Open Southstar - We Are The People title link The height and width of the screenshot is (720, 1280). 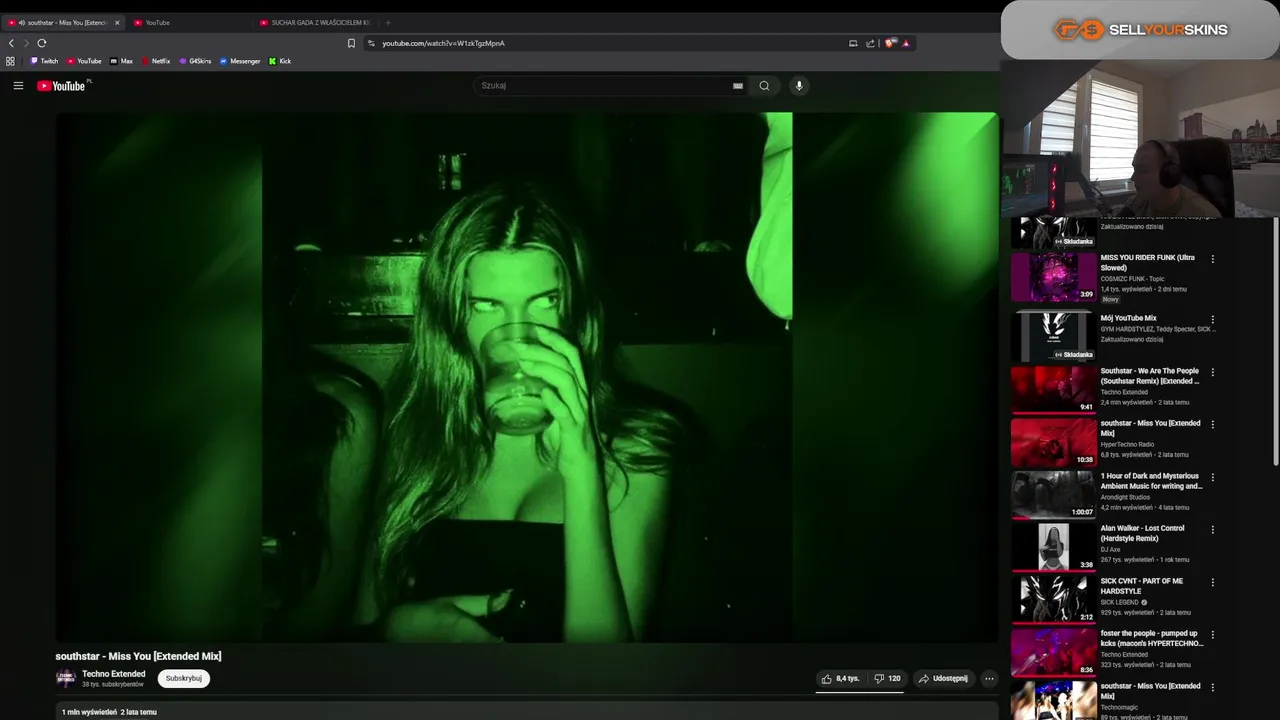[1150, 376]
